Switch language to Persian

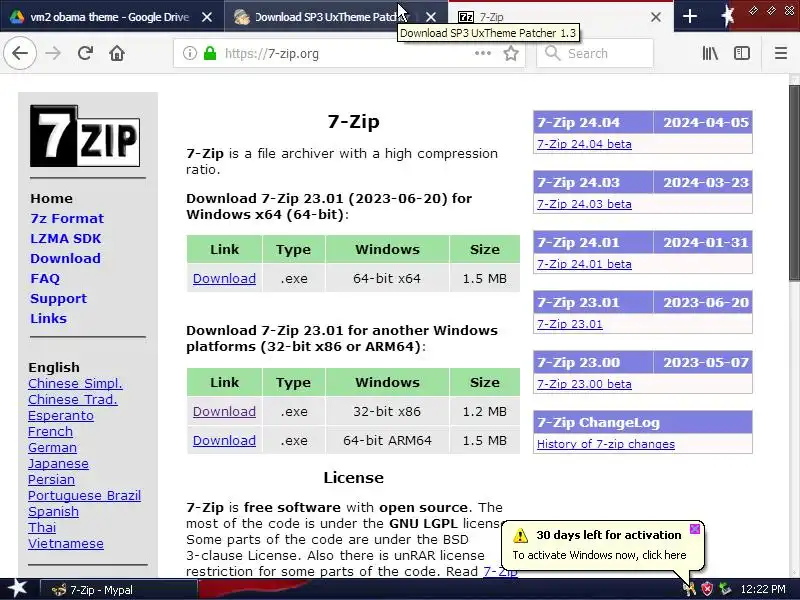point(51,480)
